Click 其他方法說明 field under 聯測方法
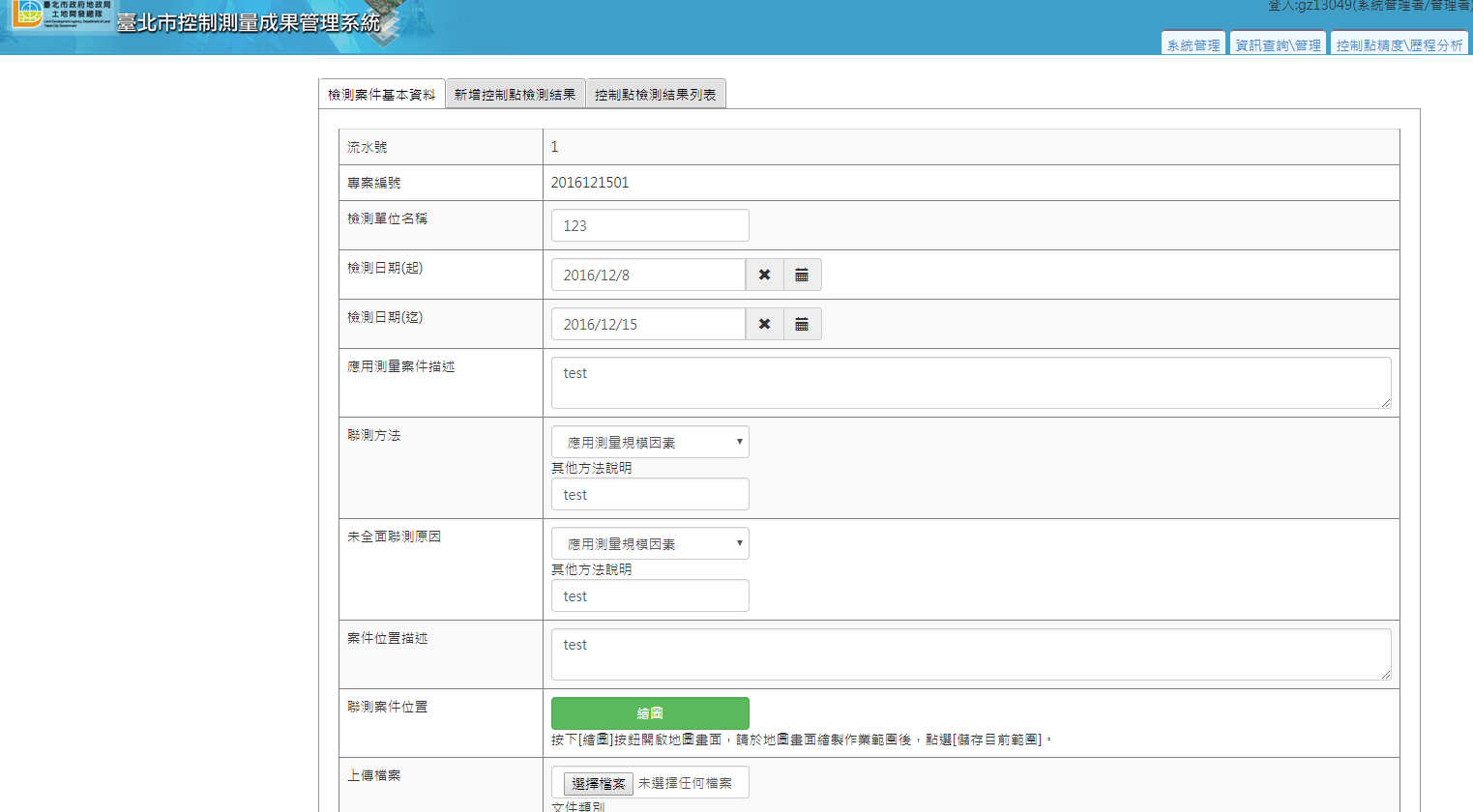The image size is (1473, 812). coord(650,494)
